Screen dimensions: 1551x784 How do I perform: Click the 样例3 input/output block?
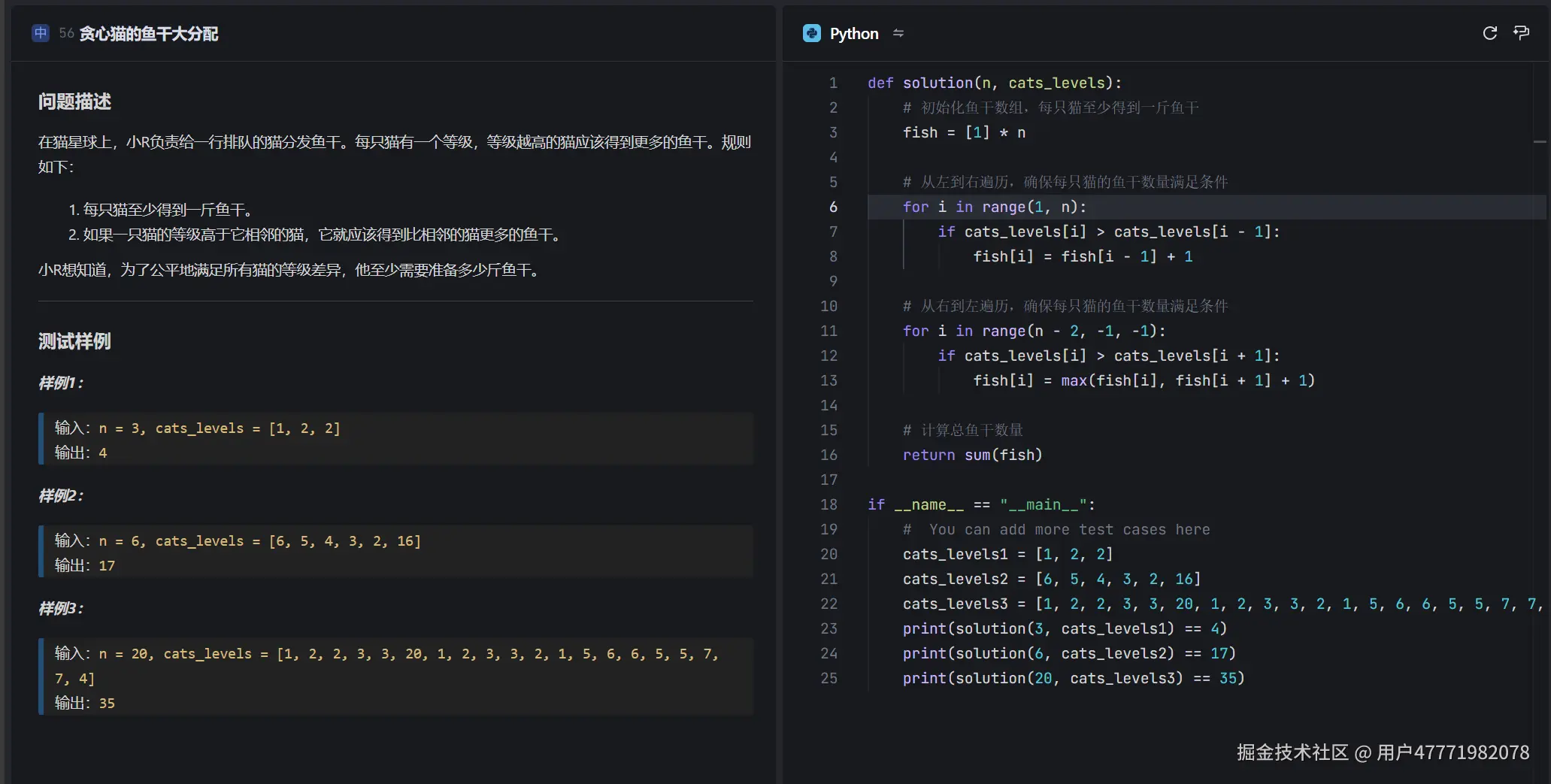click(395, 677)
